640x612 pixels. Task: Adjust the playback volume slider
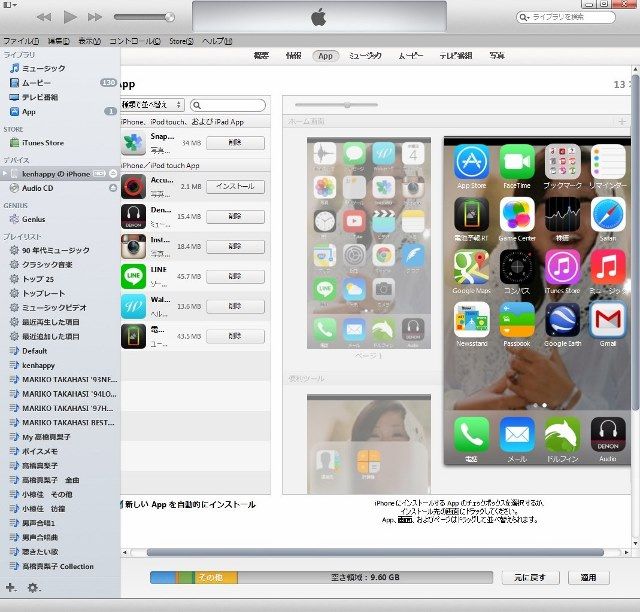tap(144, 17)
